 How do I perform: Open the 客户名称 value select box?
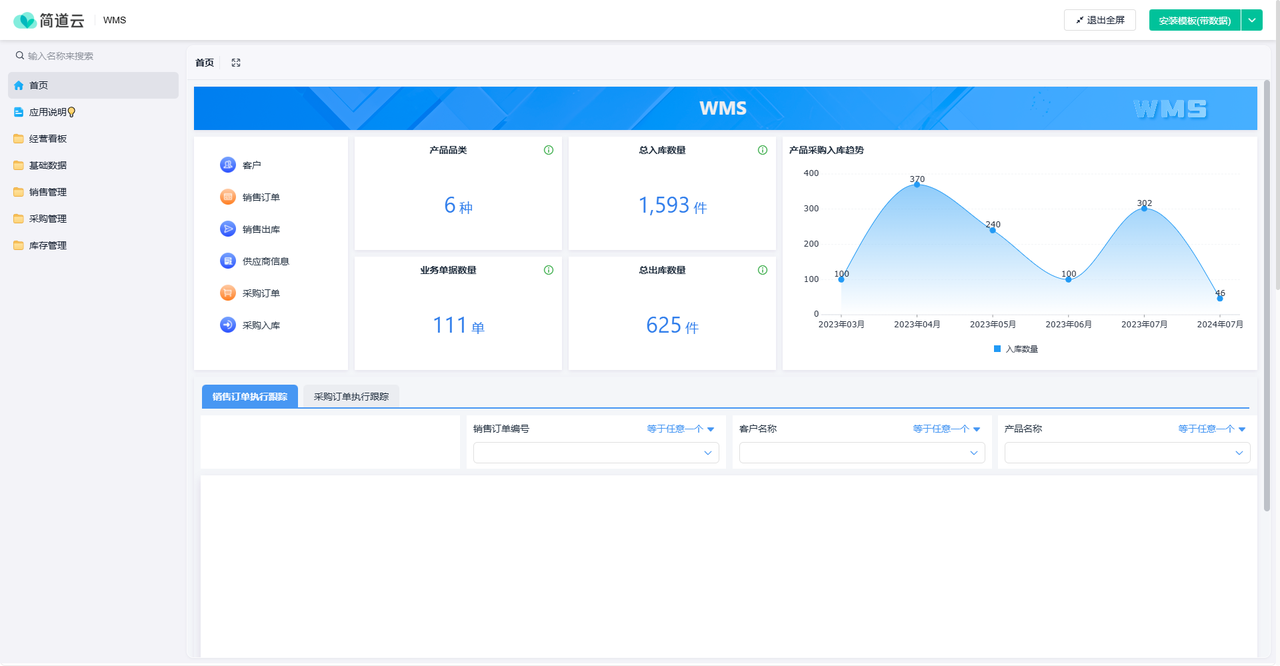pos(862,453)
